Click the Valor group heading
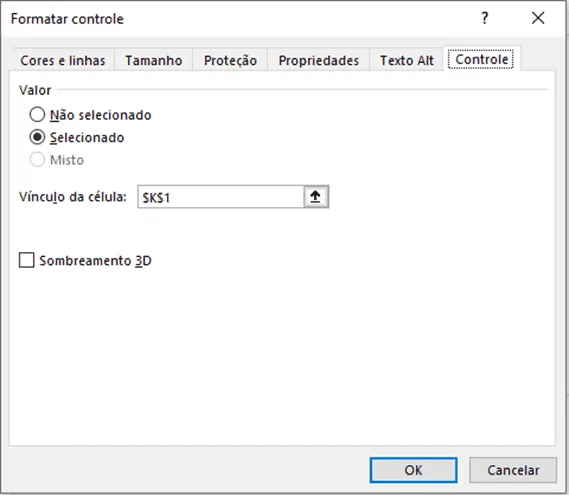The image size is (569, 495). point(35,90)
